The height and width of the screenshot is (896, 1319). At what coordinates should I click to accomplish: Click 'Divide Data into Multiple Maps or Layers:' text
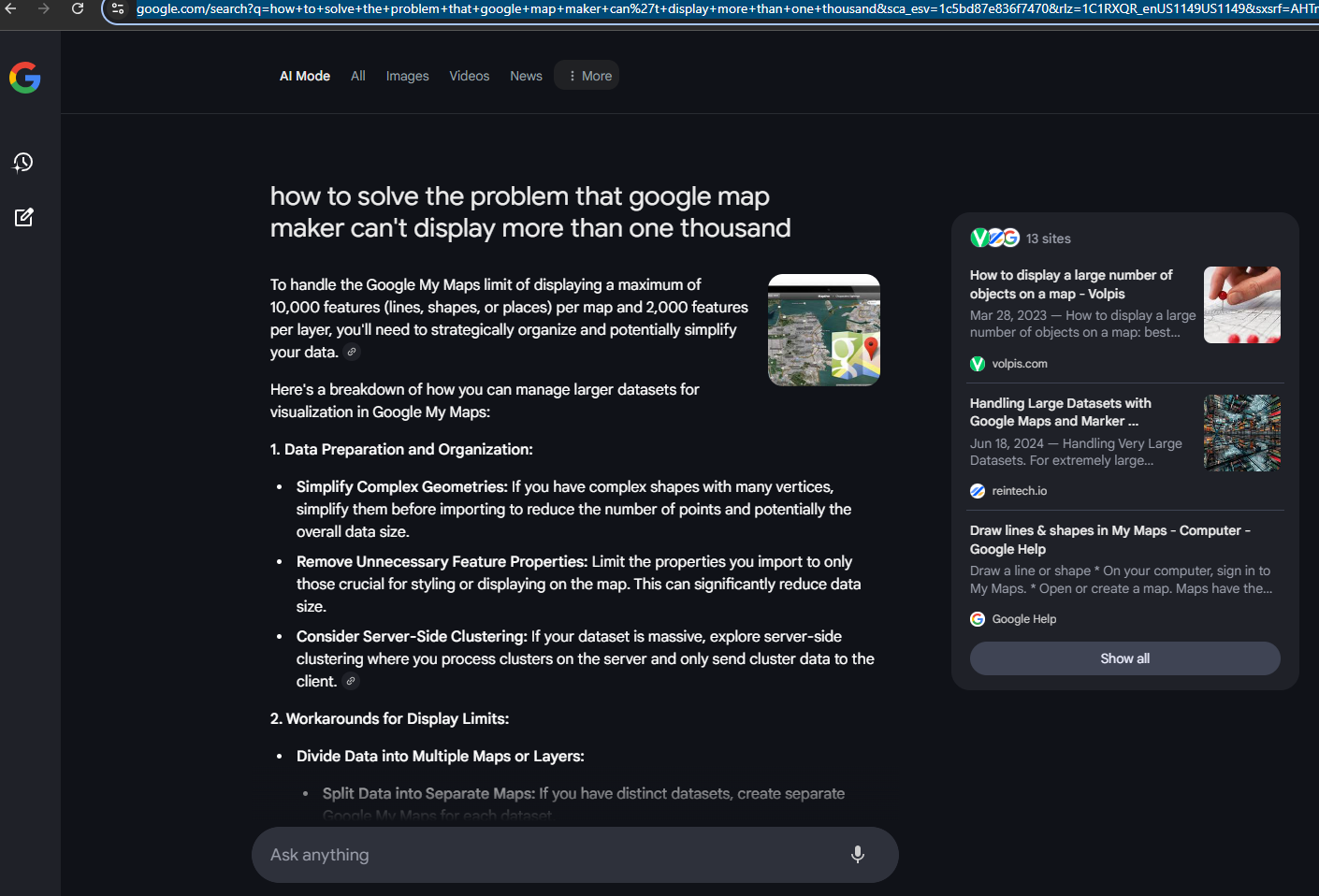(x=441, y=757)
